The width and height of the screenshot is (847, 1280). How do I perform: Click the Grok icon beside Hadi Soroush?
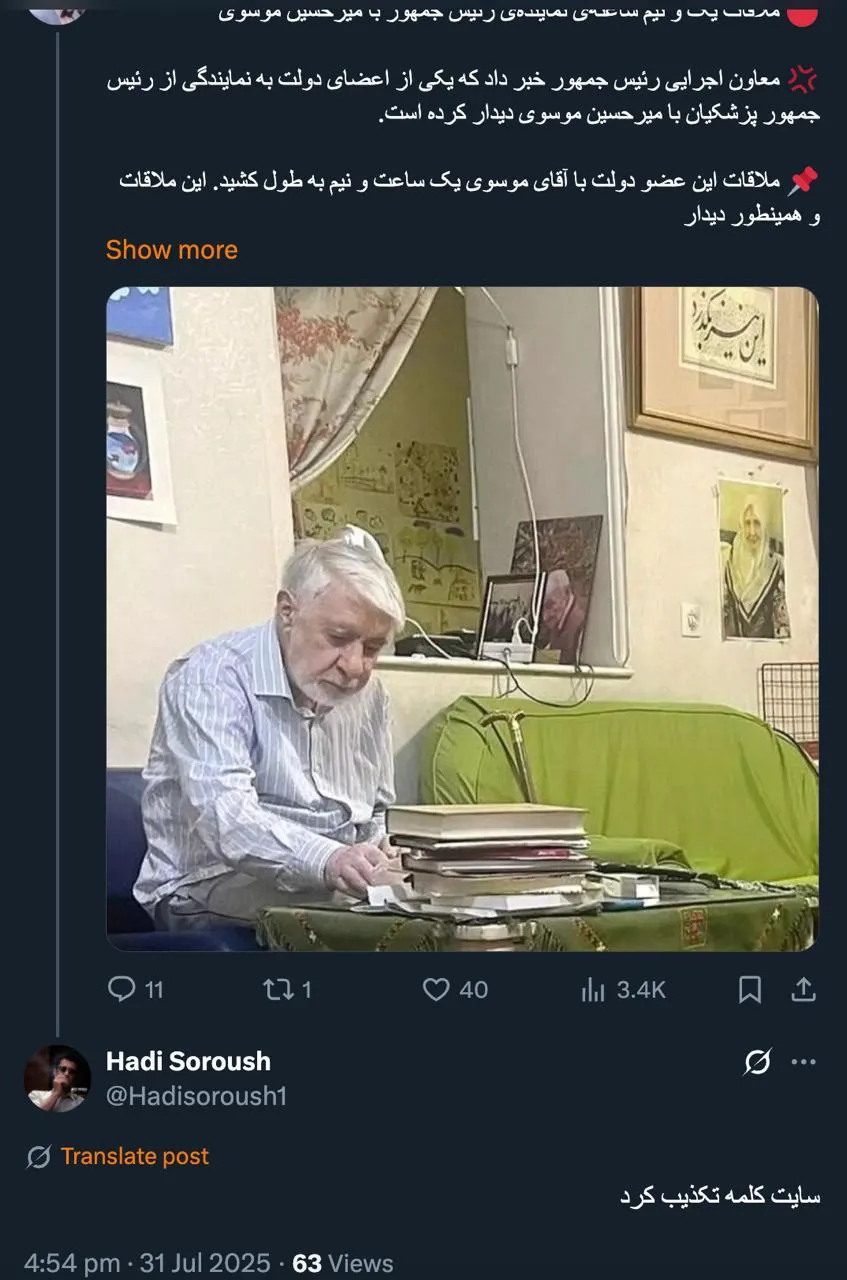pyautogui.click(x=758, y=1062)
